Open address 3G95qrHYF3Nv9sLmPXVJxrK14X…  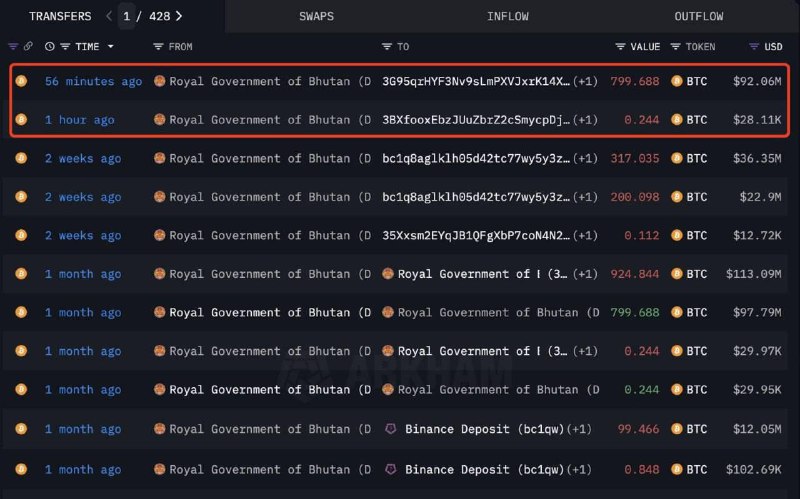click(x=476, y=81)
